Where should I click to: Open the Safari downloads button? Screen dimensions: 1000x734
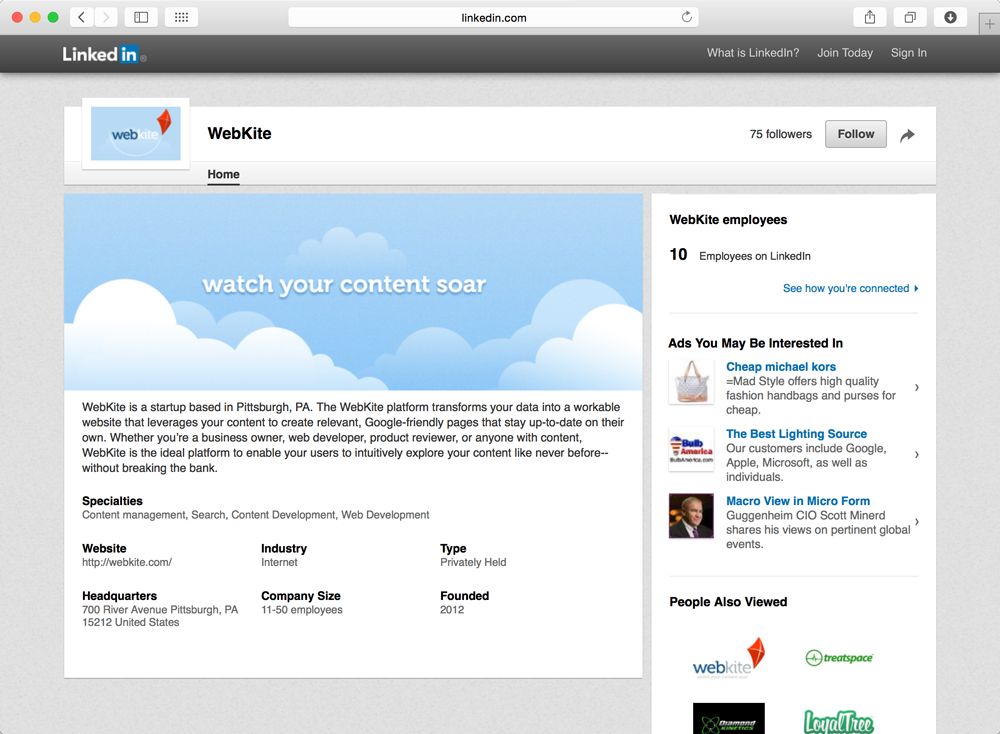[950, 17]
